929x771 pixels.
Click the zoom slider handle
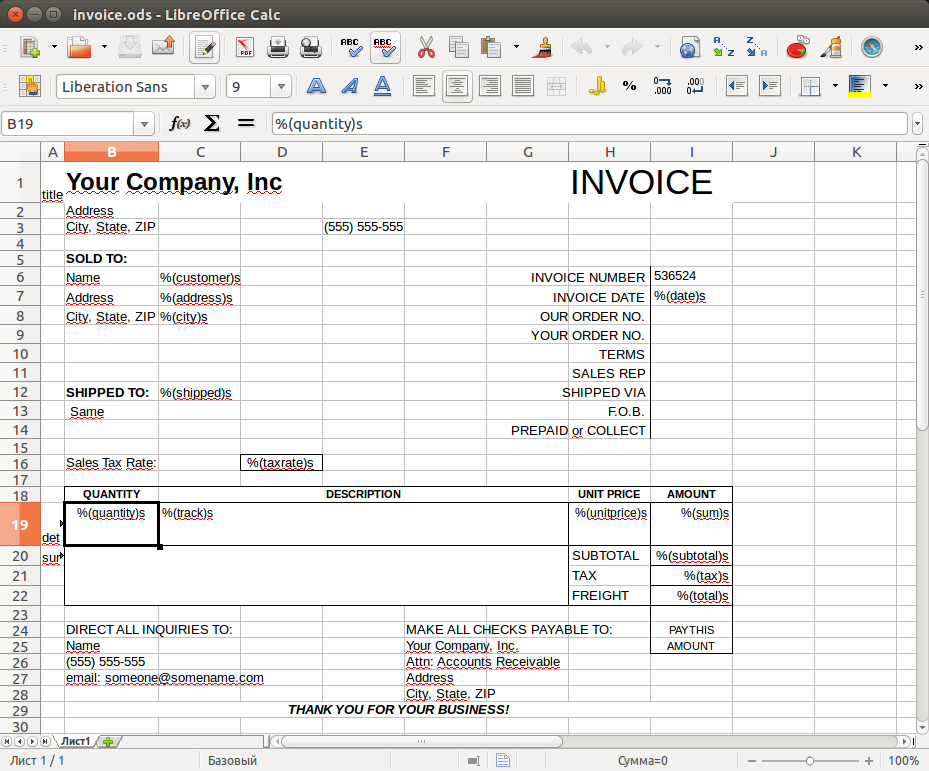click(809, 760)
